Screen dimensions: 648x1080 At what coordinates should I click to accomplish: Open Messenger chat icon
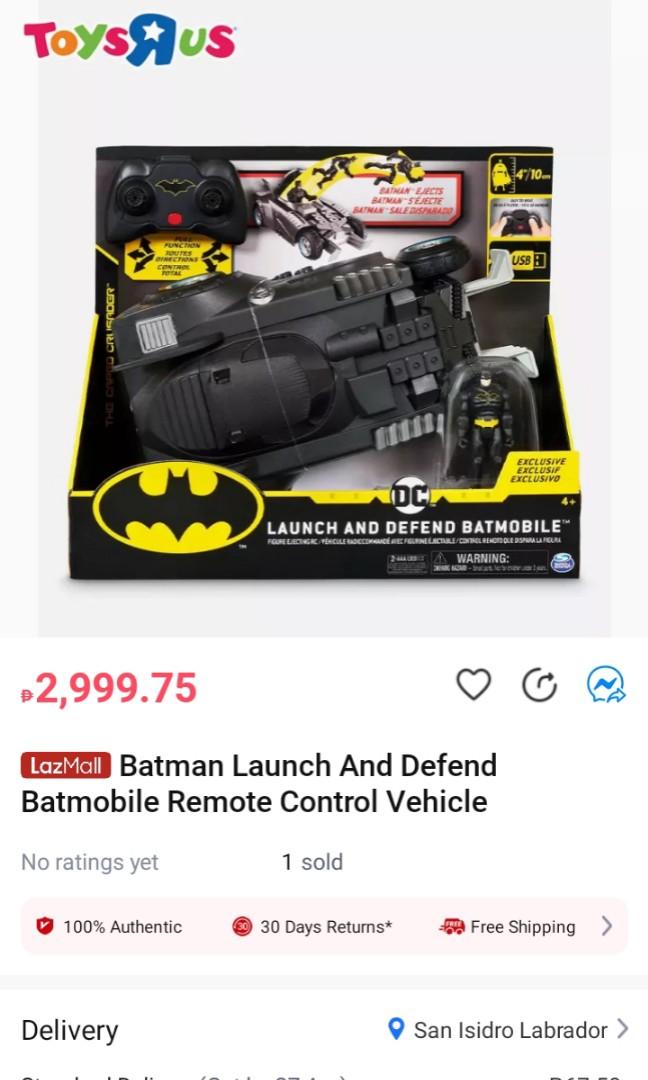click(x=606, y=685)
